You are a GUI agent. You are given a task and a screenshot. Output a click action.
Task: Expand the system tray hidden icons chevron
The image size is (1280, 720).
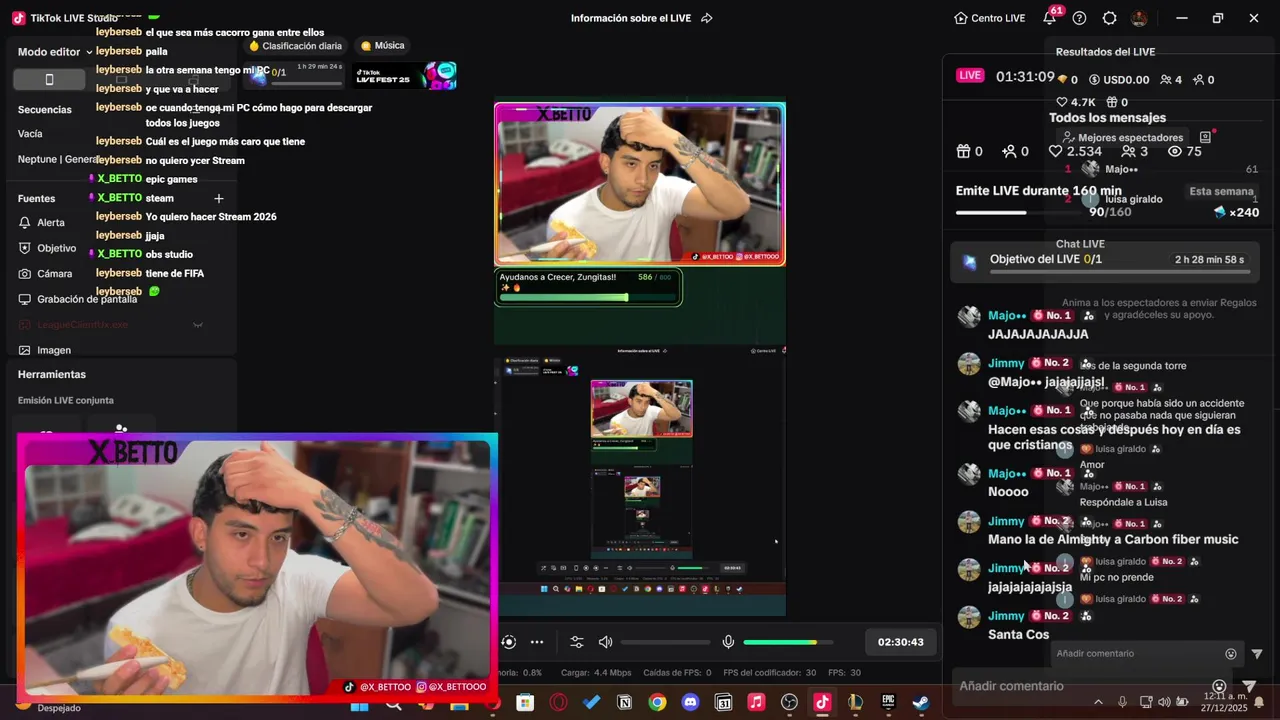coord(1098,702)
